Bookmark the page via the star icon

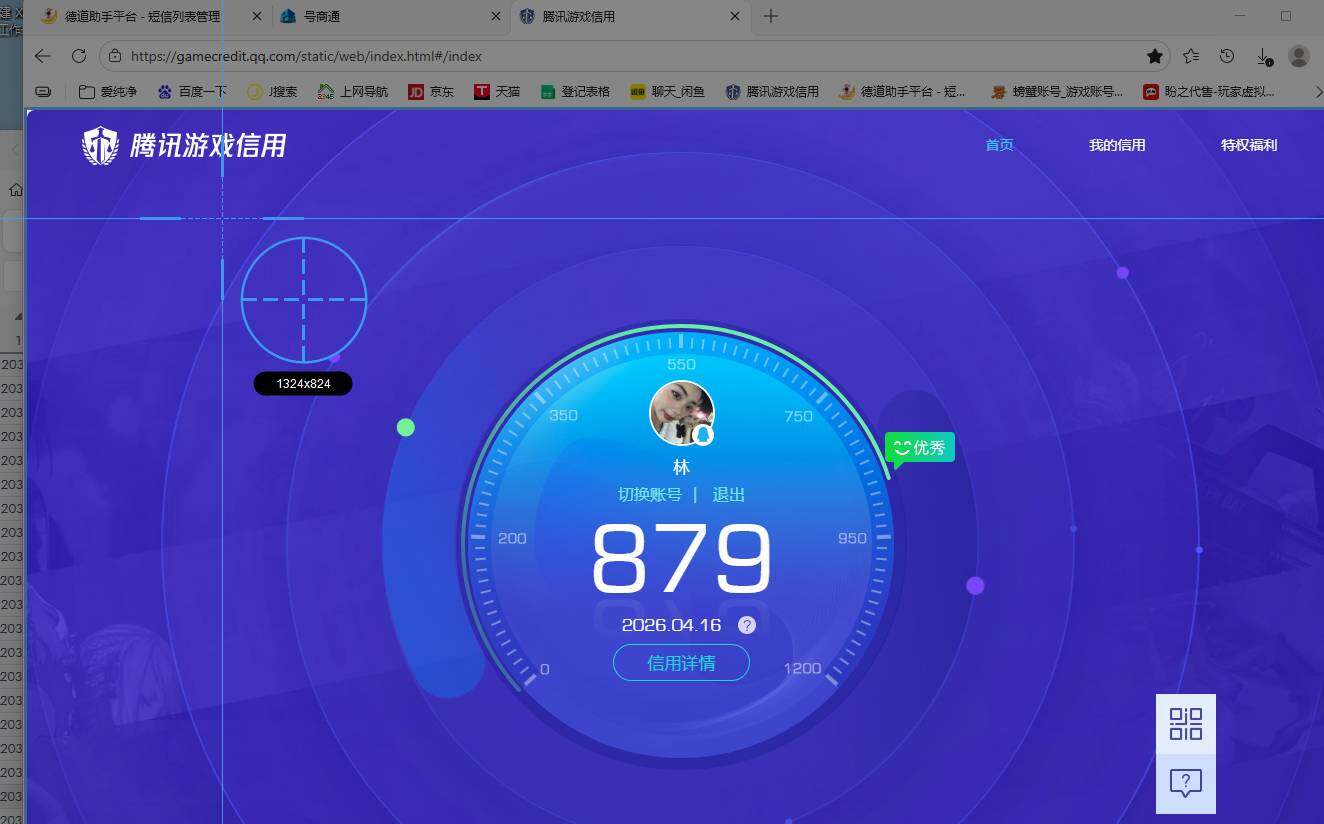[x=1155, y=57]
